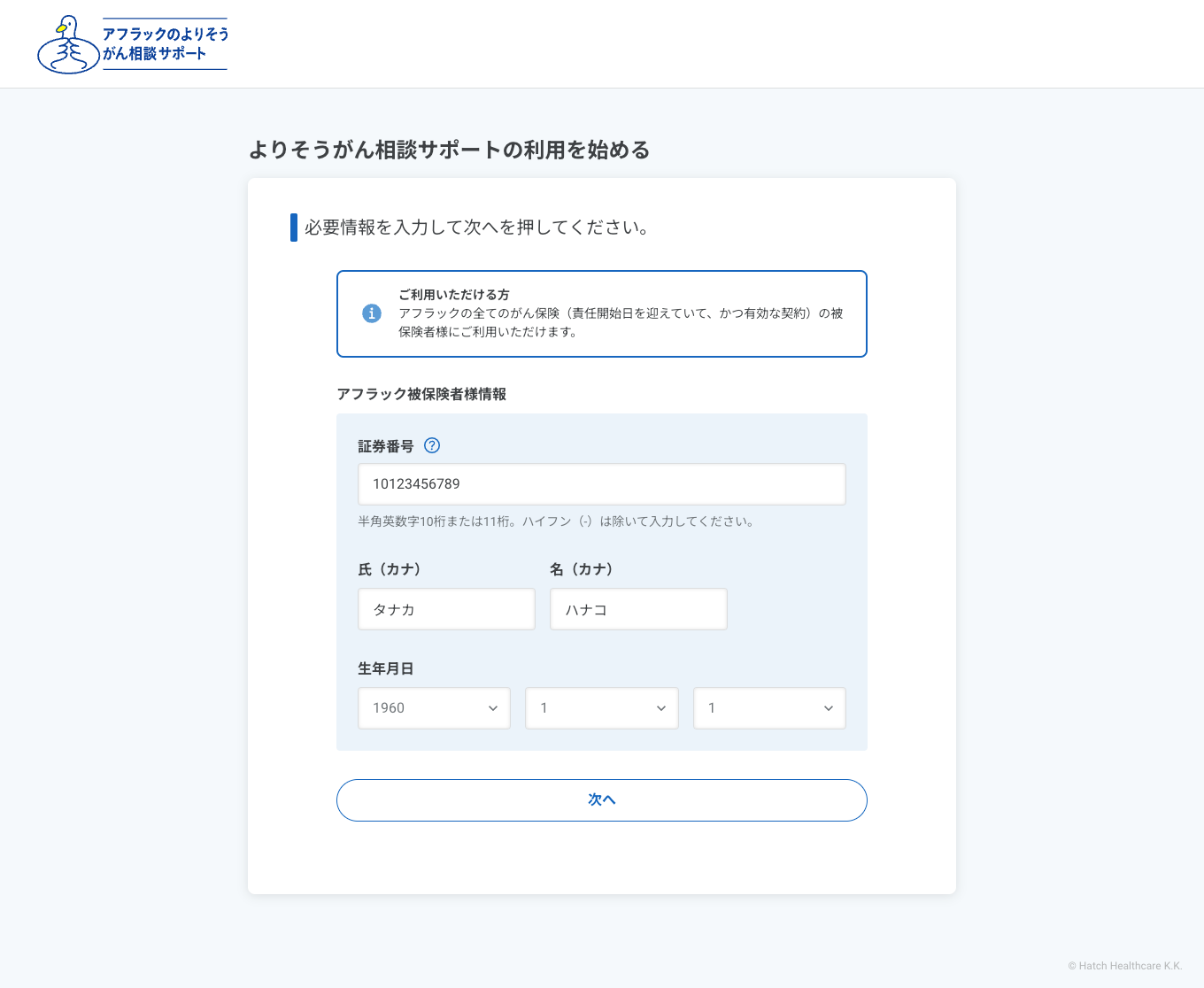Click the hint text about 半角英数字10桁
This screenshot has height=988, width=1204.
coord(556,521)
